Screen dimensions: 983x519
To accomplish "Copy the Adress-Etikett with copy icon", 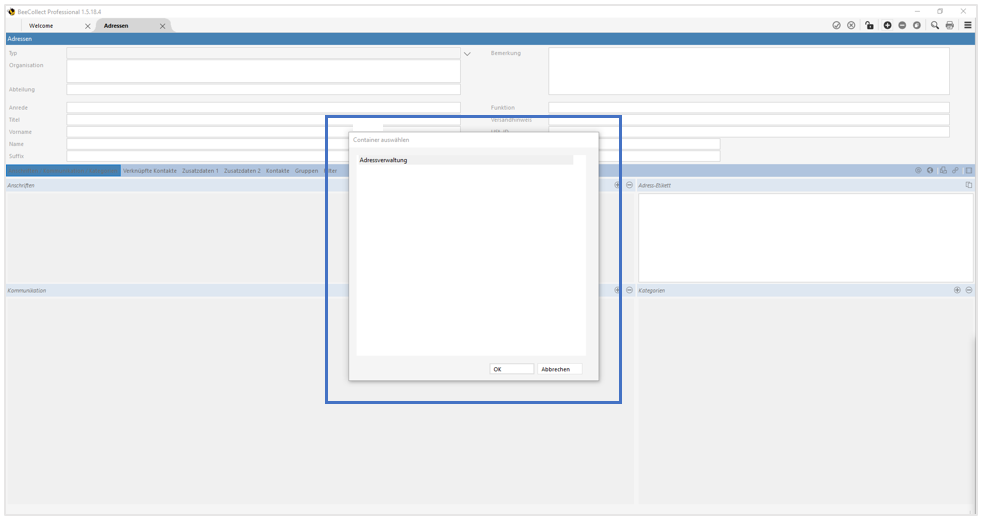I will [x=968, y=185].
